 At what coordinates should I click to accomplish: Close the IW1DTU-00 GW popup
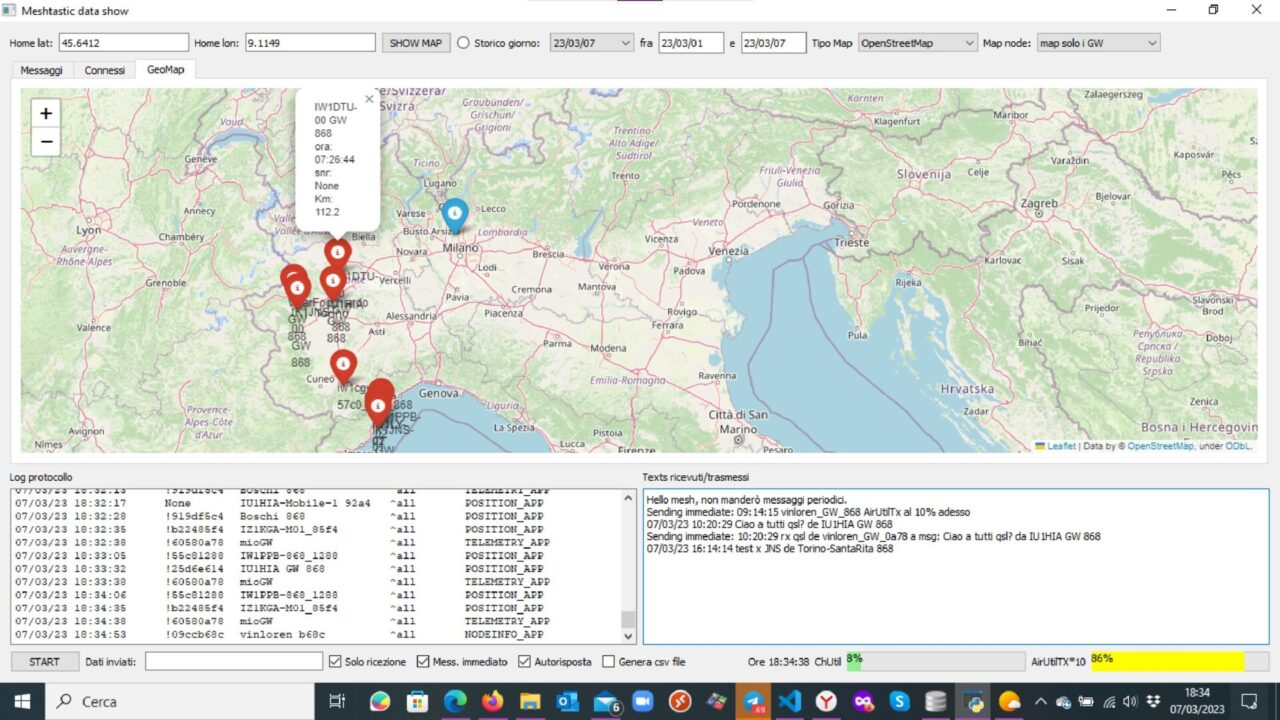click(x=369, y=99)
